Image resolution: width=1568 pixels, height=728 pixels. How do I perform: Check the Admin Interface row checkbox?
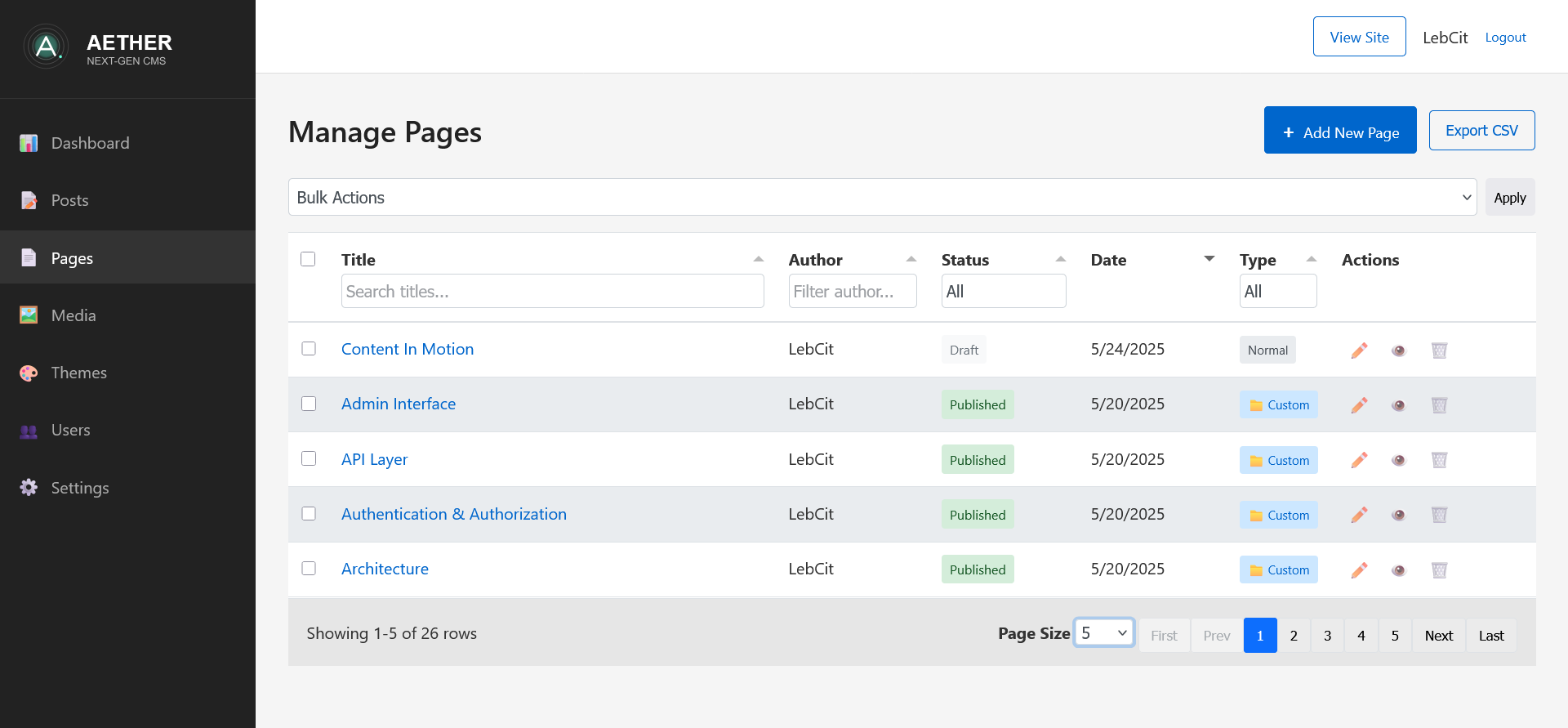(x=309, y=404)
